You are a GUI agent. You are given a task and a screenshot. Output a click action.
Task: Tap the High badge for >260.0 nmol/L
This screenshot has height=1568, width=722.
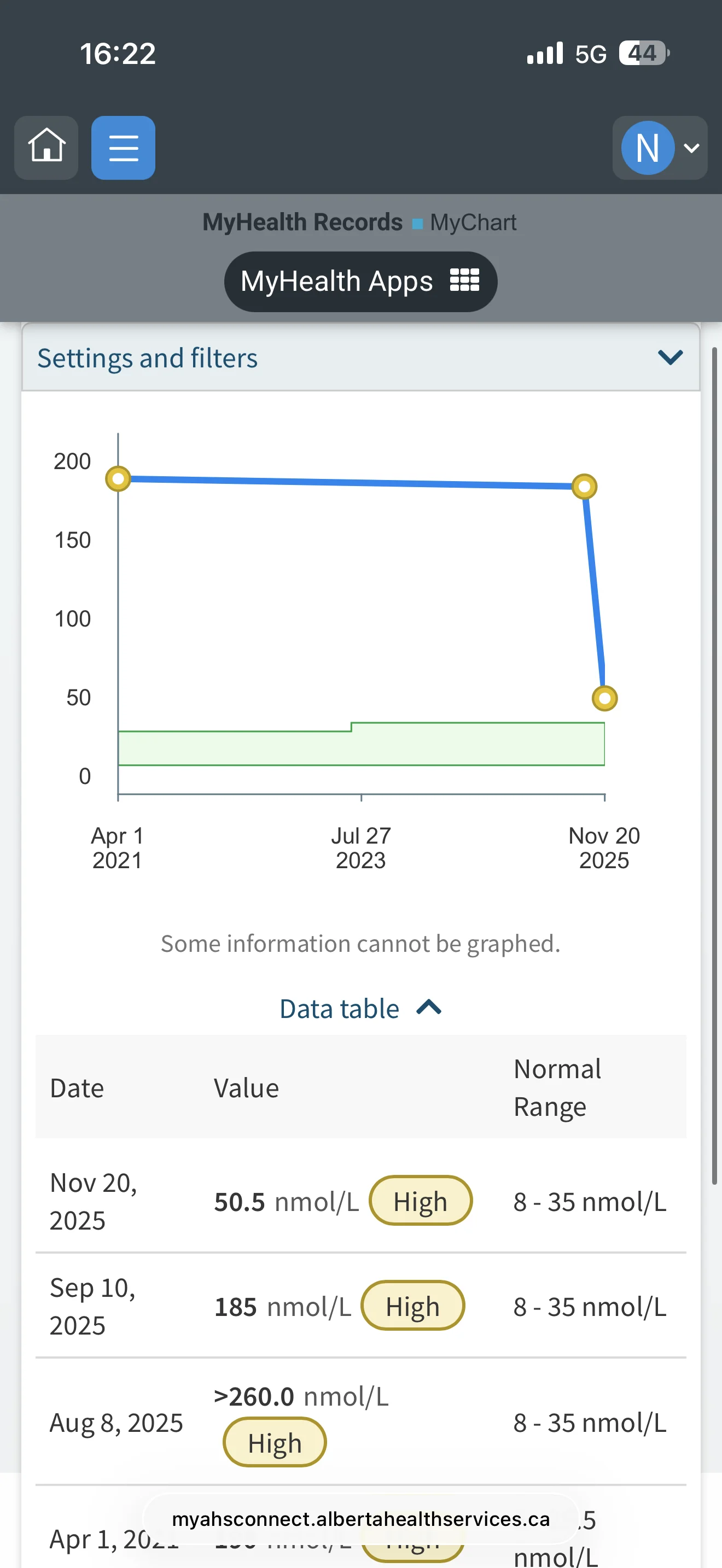[x=275, y=1442]
